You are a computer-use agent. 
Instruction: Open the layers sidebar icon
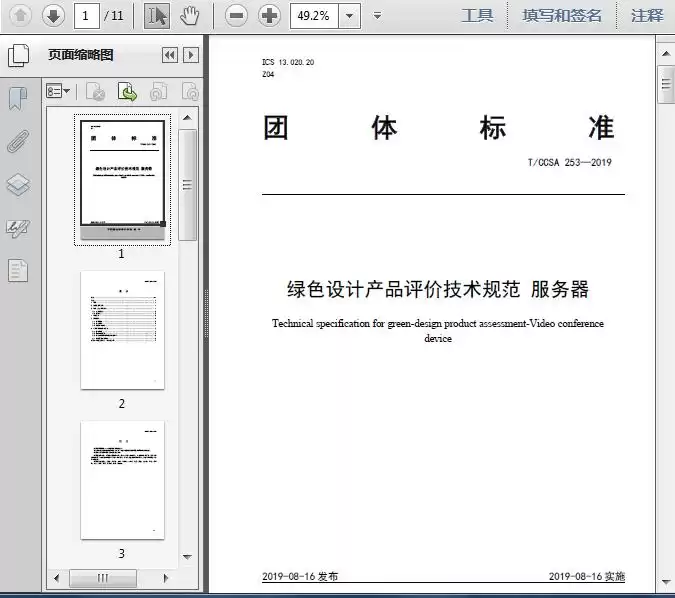click(x=18, y=185)
